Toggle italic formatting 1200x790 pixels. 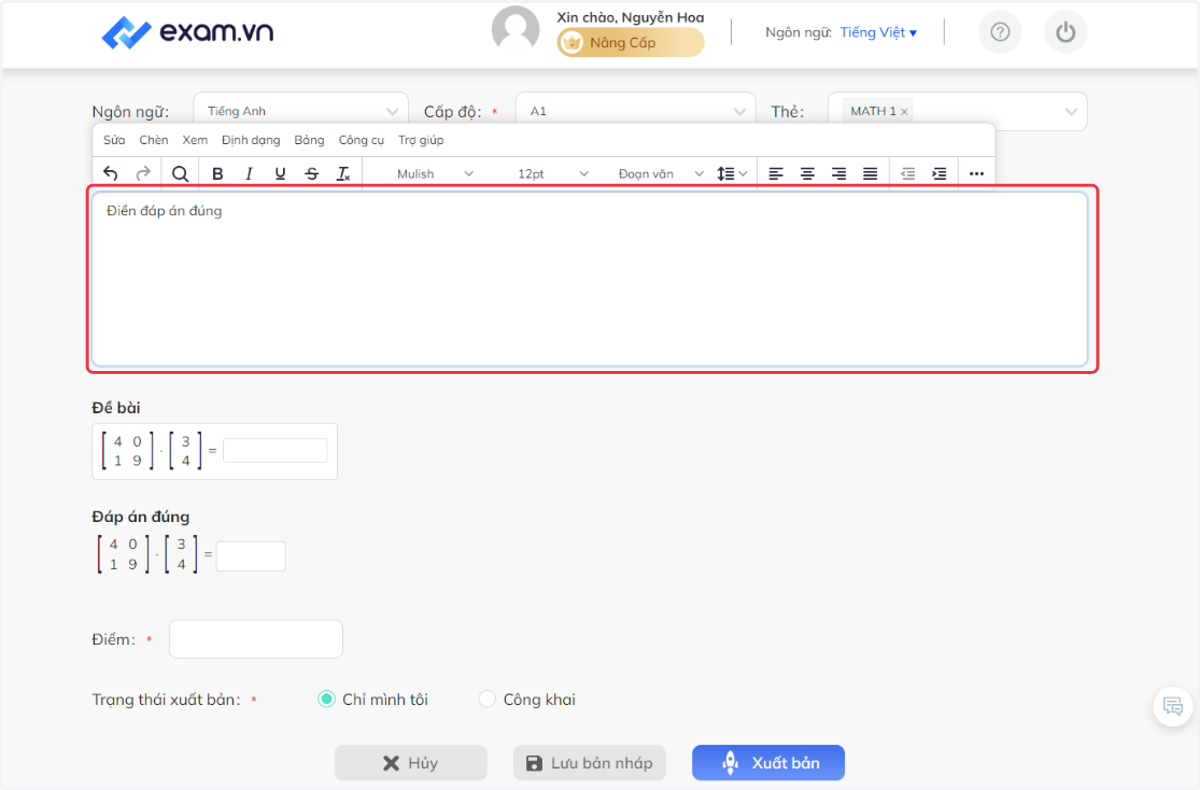249,173
